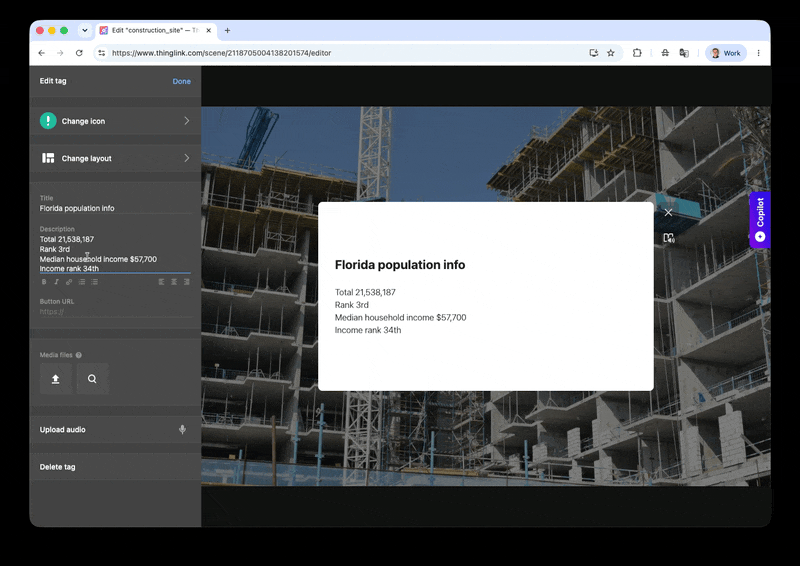The height and width of the screenshot is (566, 800).
Task: Click the popup line Rank 3rd
Action: pyautogui.click(x=352, y=305)
